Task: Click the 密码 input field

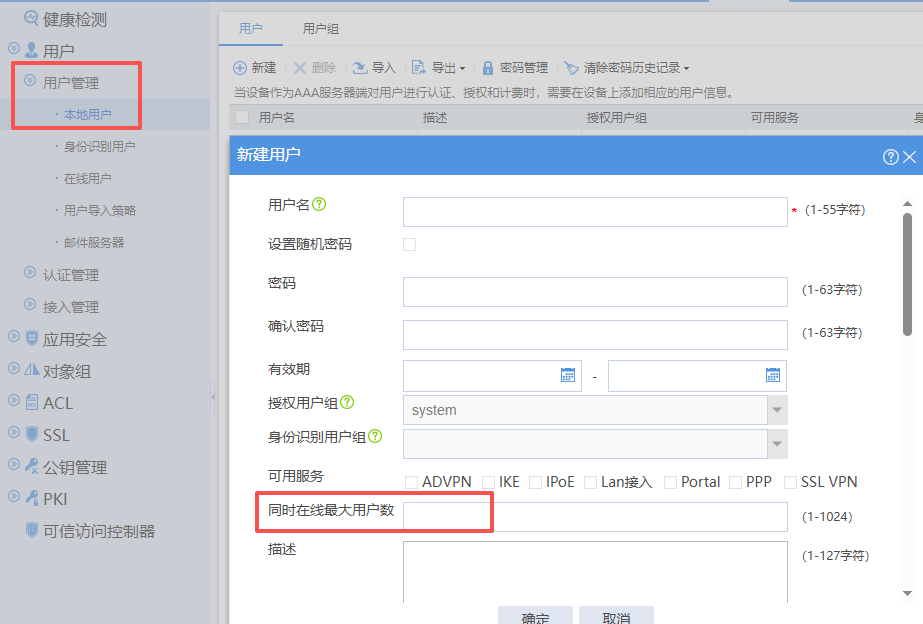Action: [x=595, y=292]
